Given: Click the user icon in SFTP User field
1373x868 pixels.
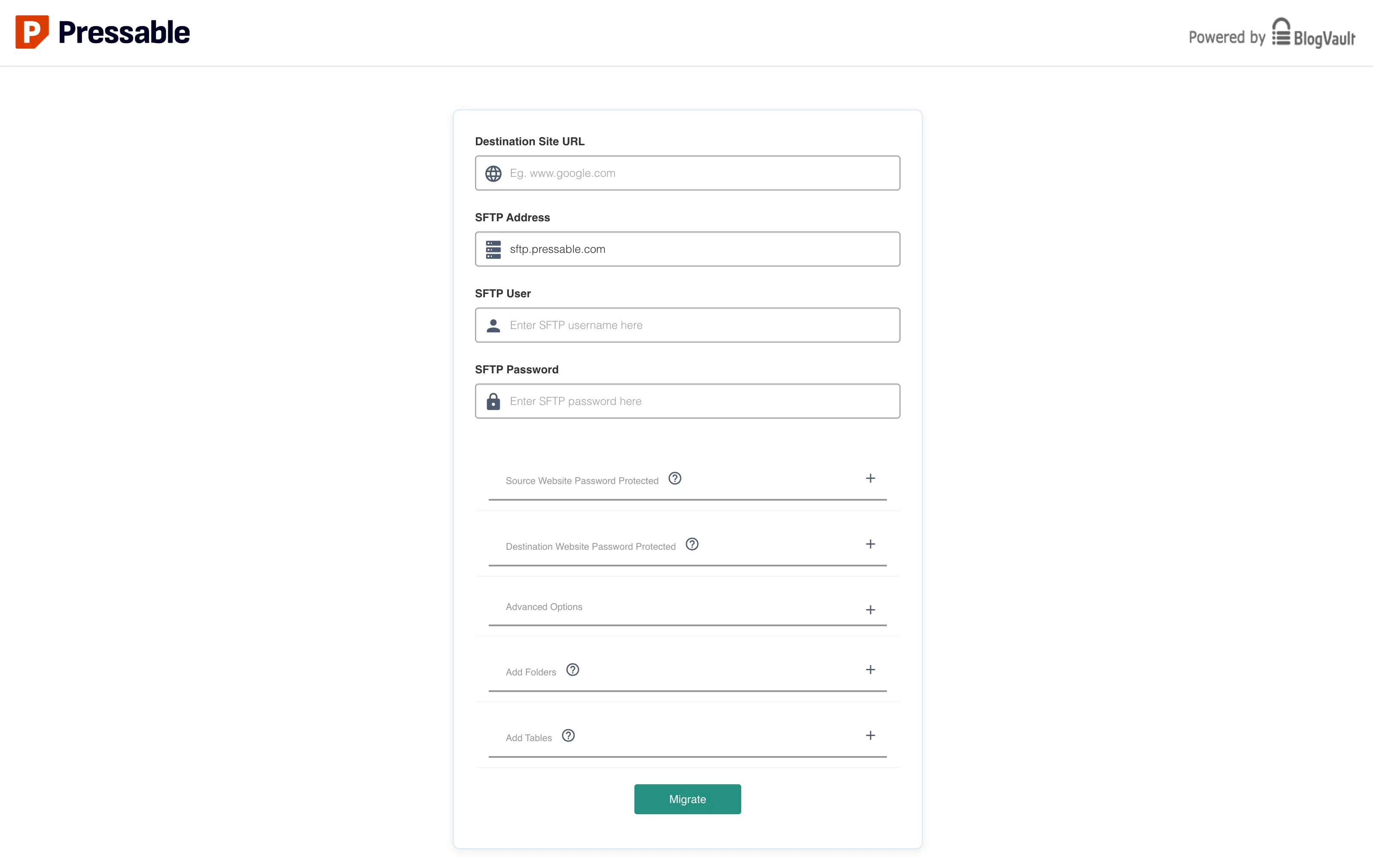Looking at the screenshot, I should tap(493, 325).
